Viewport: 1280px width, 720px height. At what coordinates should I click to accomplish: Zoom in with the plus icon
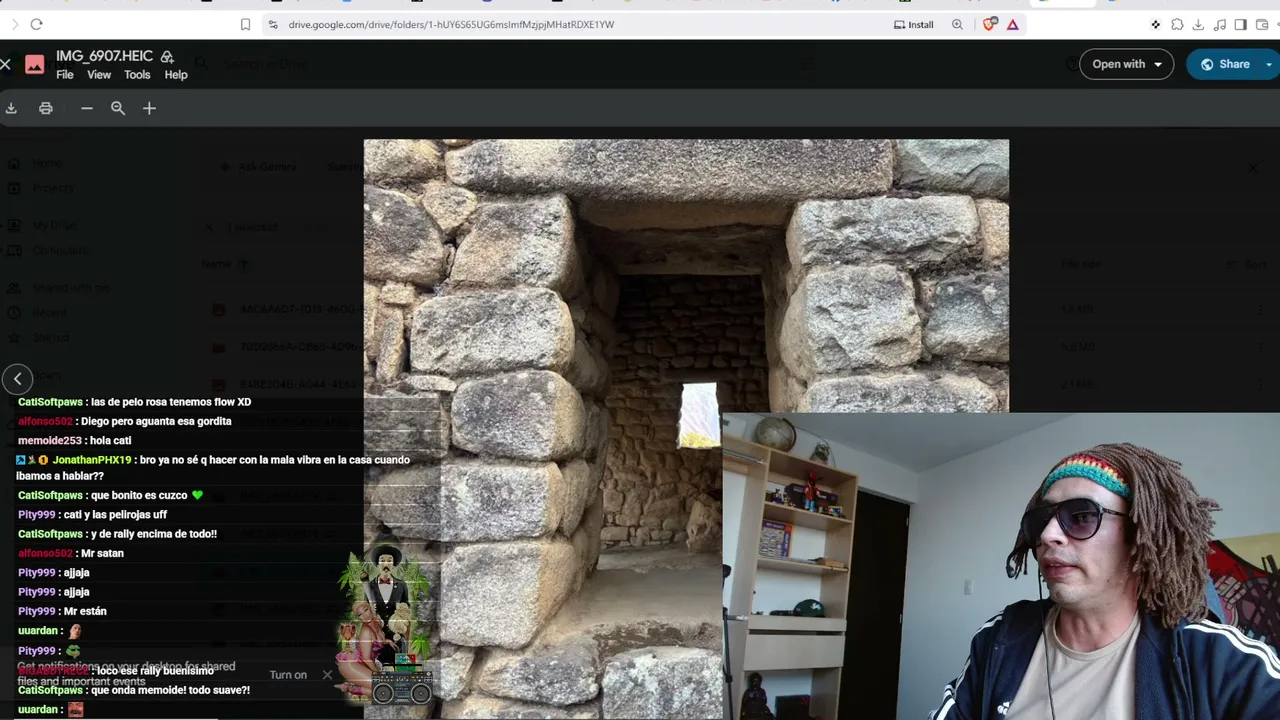[x=149, y=108]
